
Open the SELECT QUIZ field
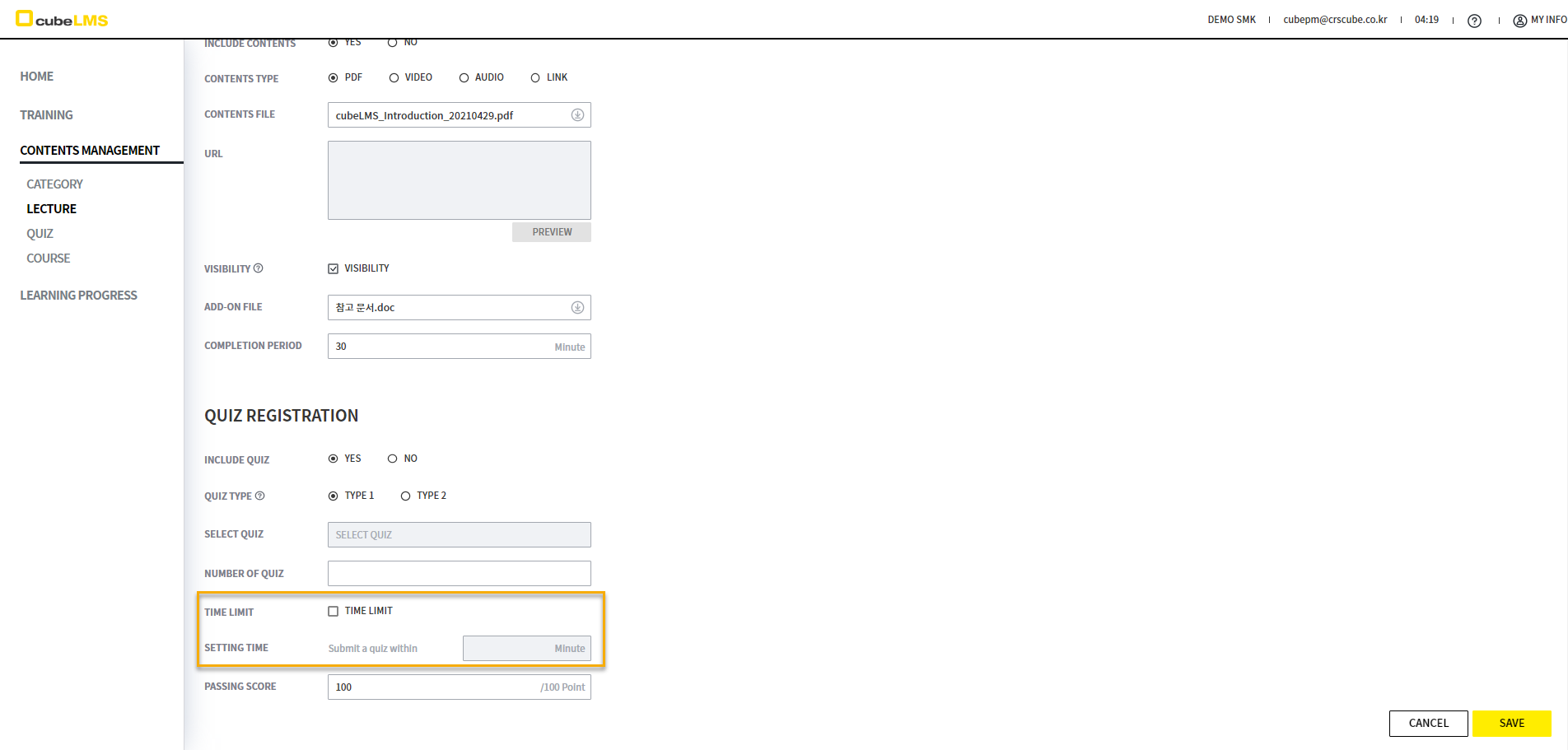pyautogui.click(x=459, y=535)
